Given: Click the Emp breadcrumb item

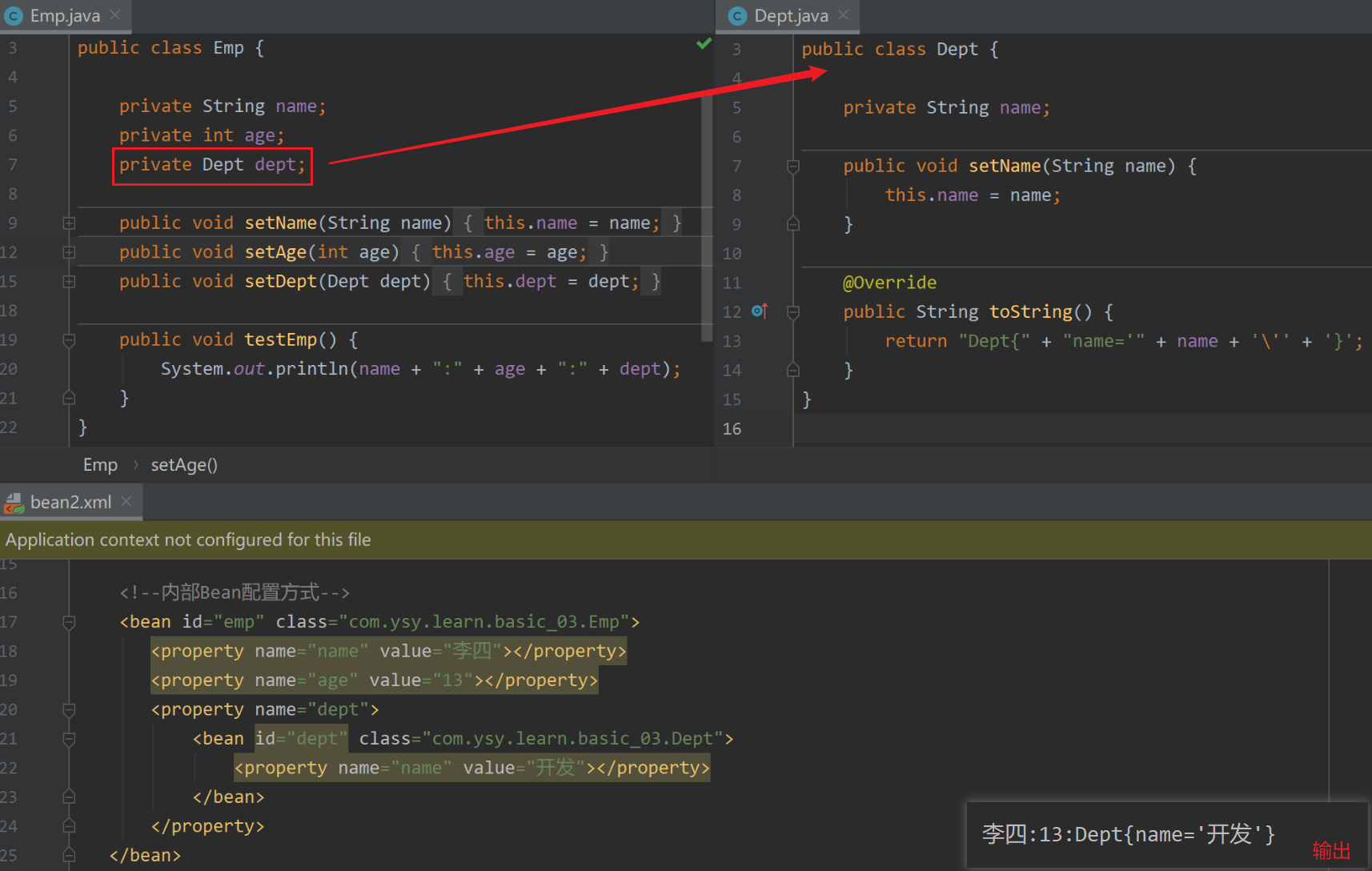Looking at the screenshot, I should [100, 465].
